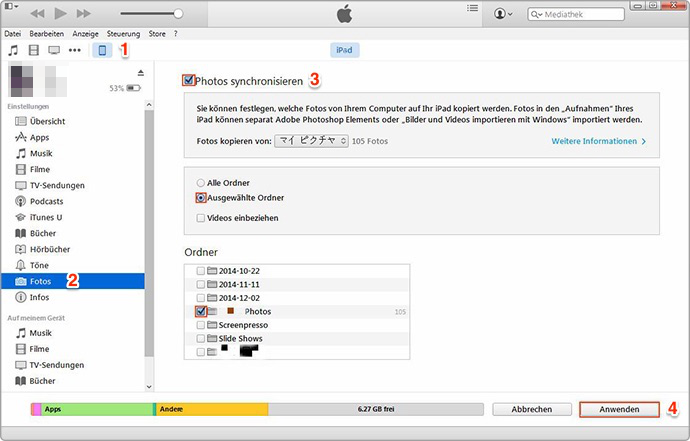Check the Slide Shows folder
The image size is (690, 441).
201,338
